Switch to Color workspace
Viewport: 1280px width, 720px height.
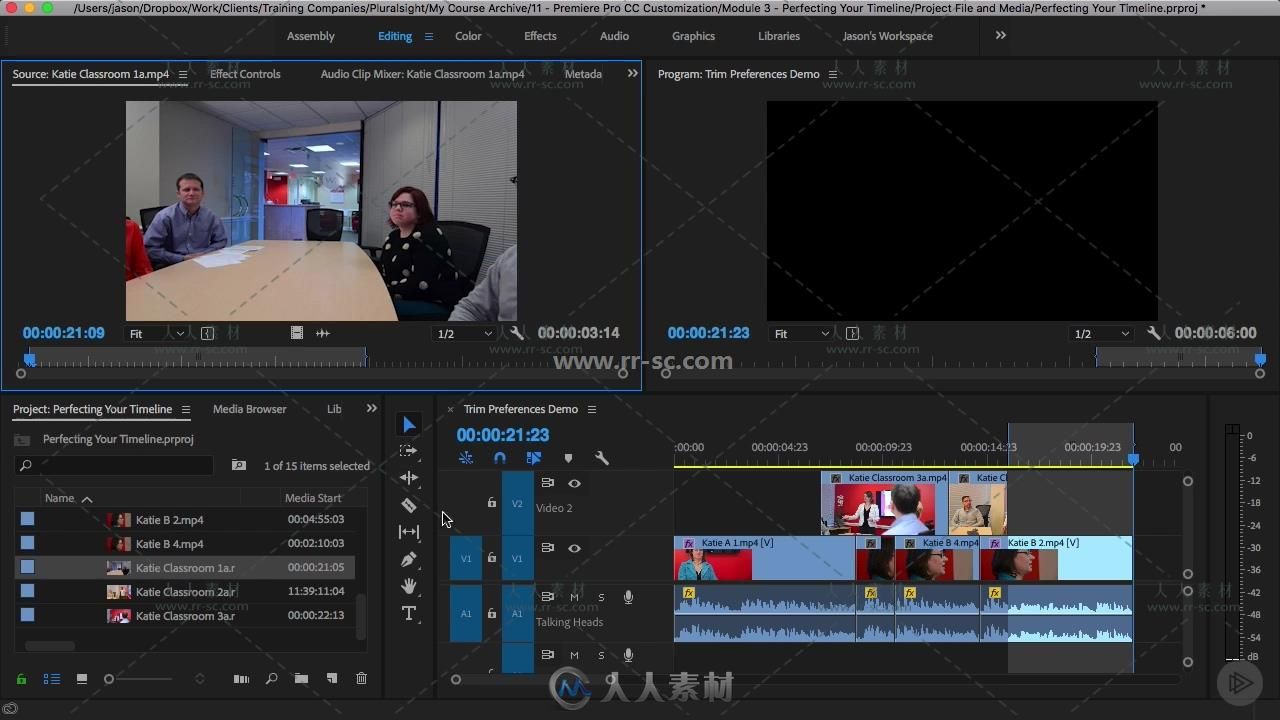[x=468, y=36]
